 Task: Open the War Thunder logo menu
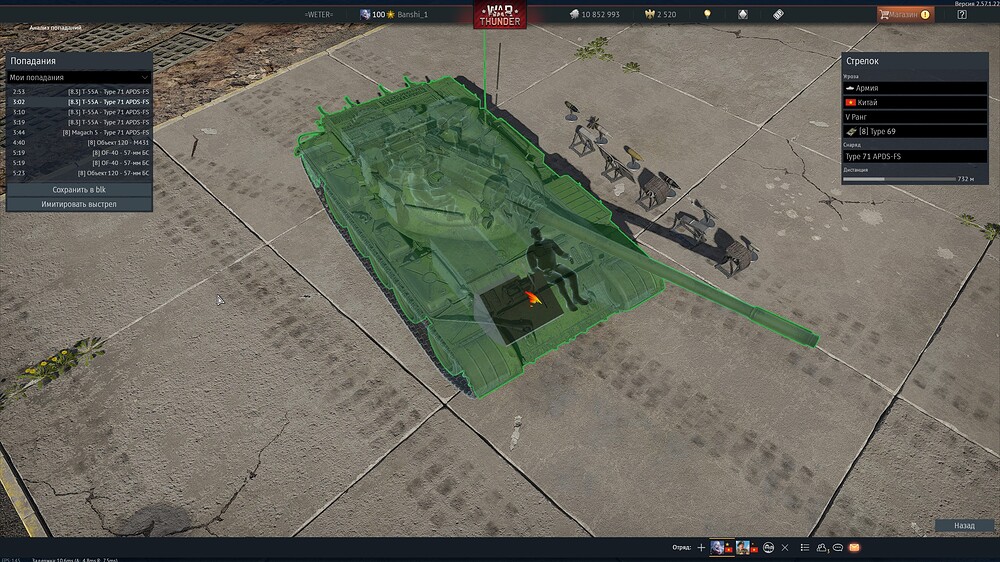pyautogui.click(x=499, y=15)
